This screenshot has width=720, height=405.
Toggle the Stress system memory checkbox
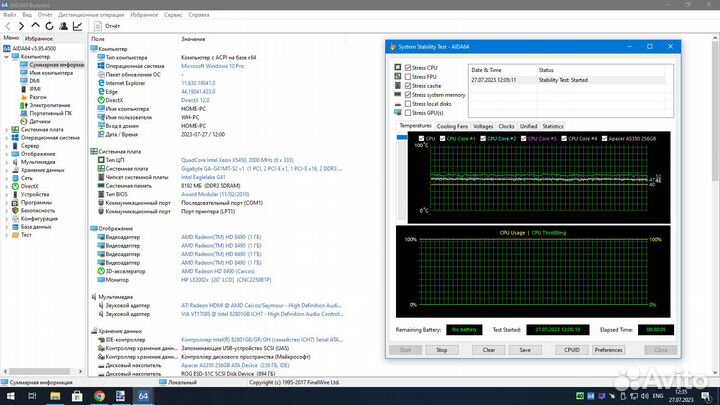point(408,95)
